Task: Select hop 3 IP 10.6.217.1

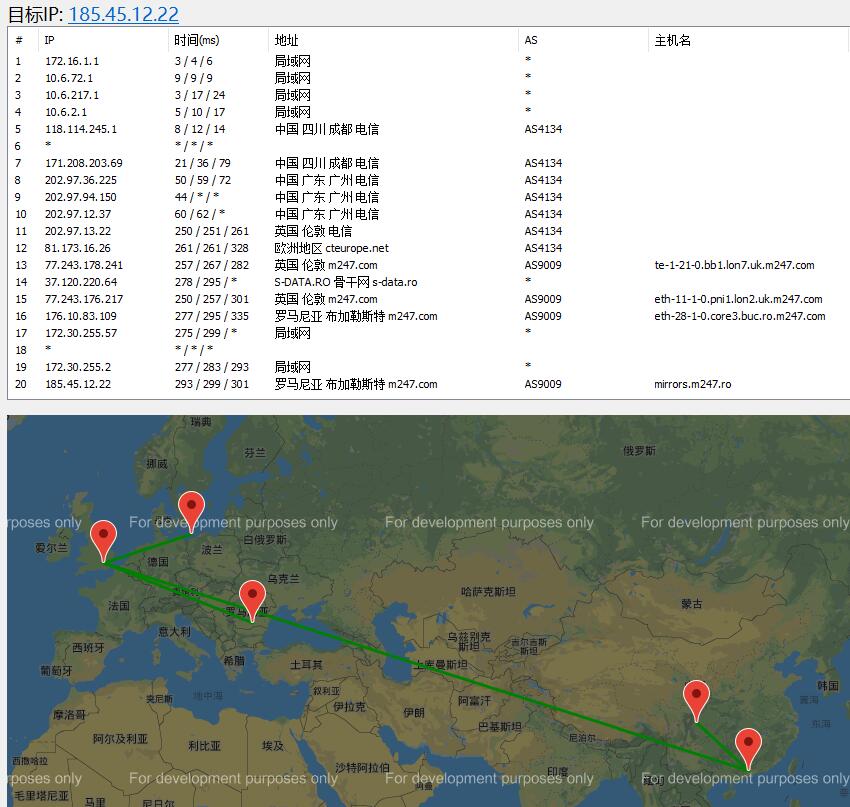Action: click(x=72, y=95)
